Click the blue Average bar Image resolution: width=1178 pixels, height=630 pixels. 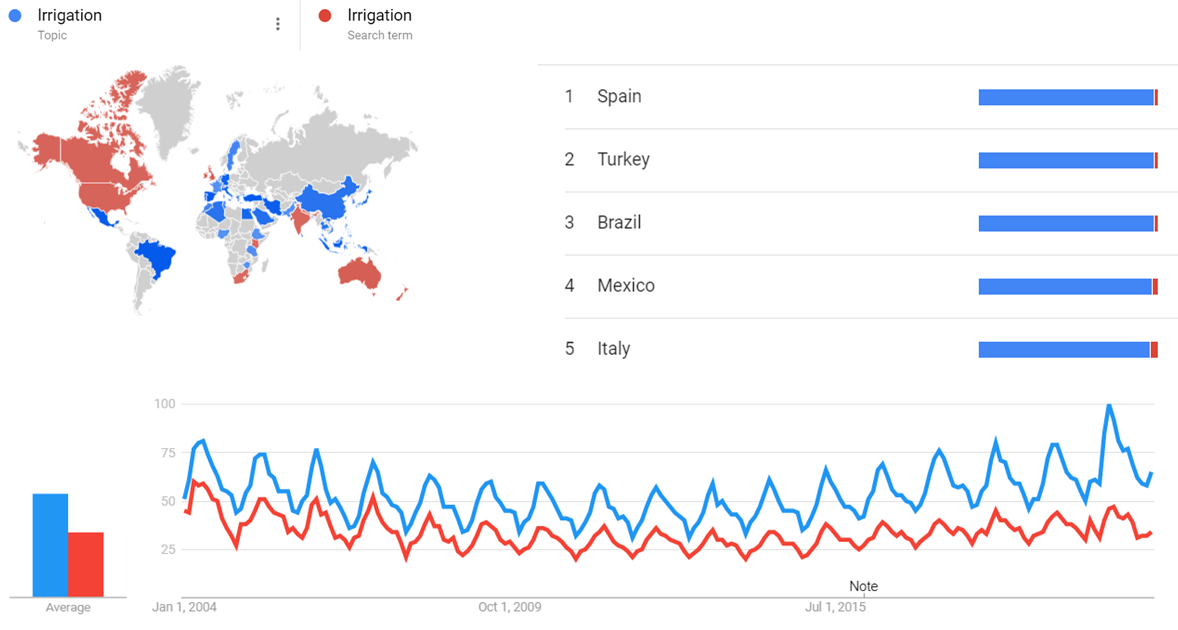pos(50,545)
